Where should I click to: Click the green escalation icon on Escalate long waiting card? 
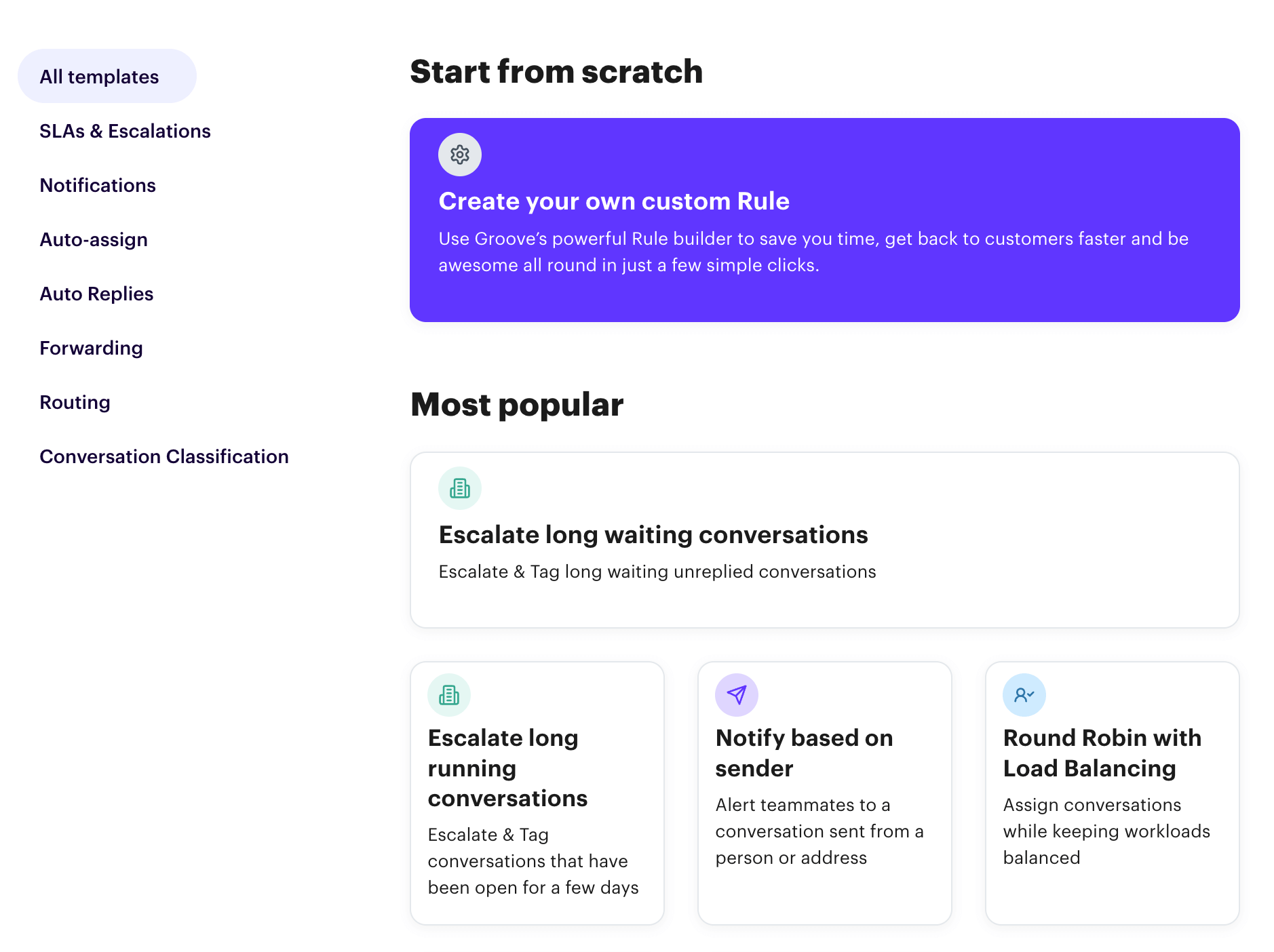[x=460, y=488]
